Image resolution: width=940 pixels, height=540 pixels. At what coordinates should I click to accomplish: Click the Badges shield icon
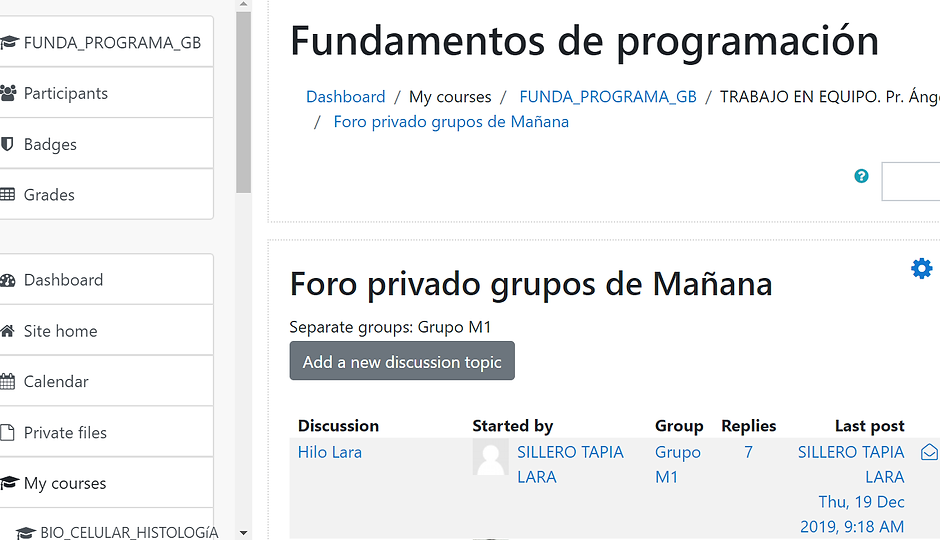coord(7,144)
